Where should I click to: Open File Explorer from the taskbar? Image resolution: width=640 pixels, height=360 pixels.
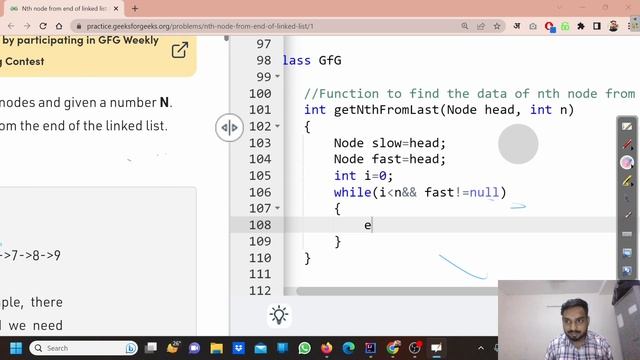coord(216,348)
